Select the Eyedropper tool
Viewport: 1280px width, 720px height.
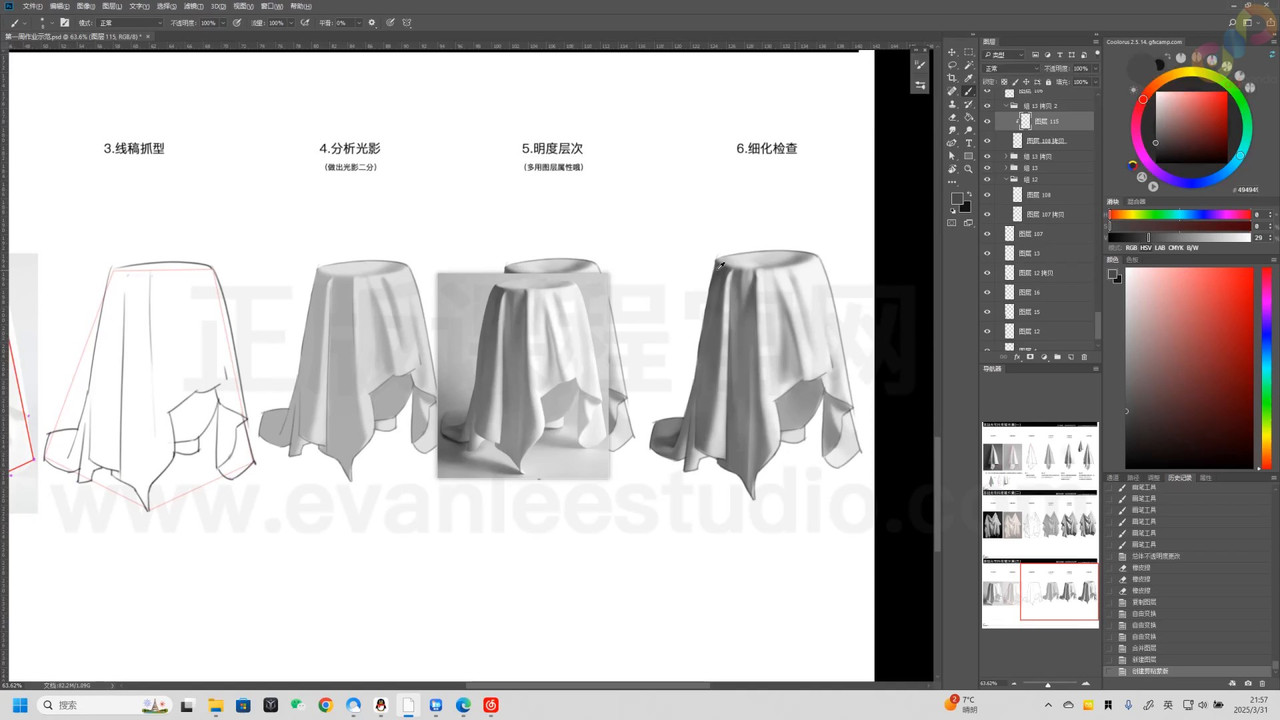[x=969, y=78]
